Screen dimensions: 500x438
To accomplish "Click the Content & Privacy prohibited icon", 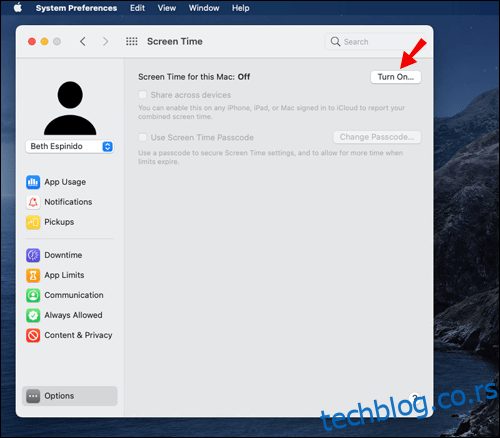I will point(33,335).
